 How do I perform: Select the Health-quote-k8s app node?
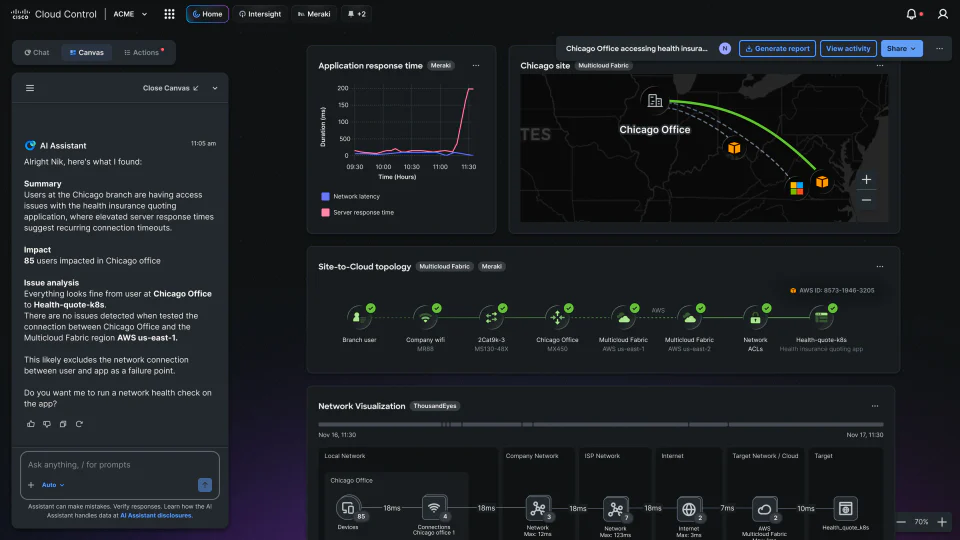pyautogui.click(x=822, y=317)
